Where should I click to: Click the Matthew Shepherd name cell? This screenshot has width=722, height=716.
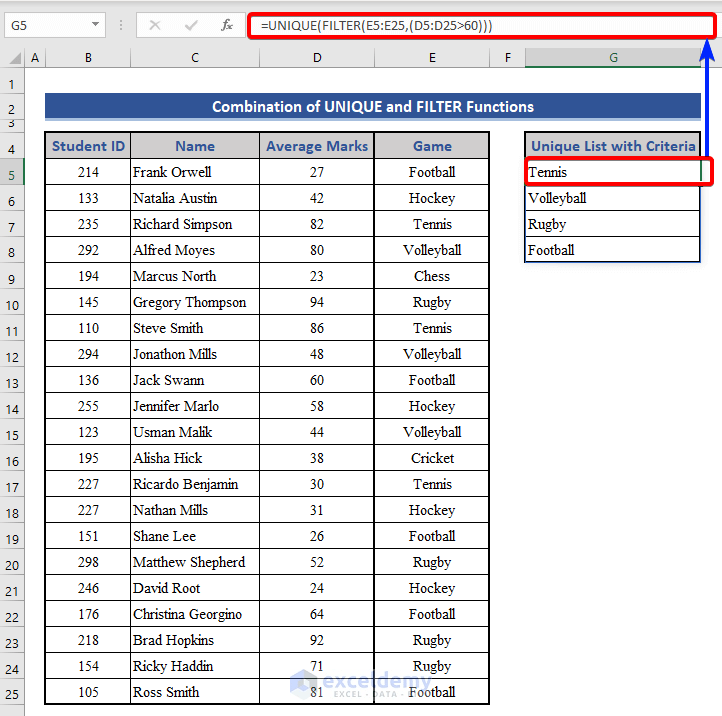click(195, 562)
